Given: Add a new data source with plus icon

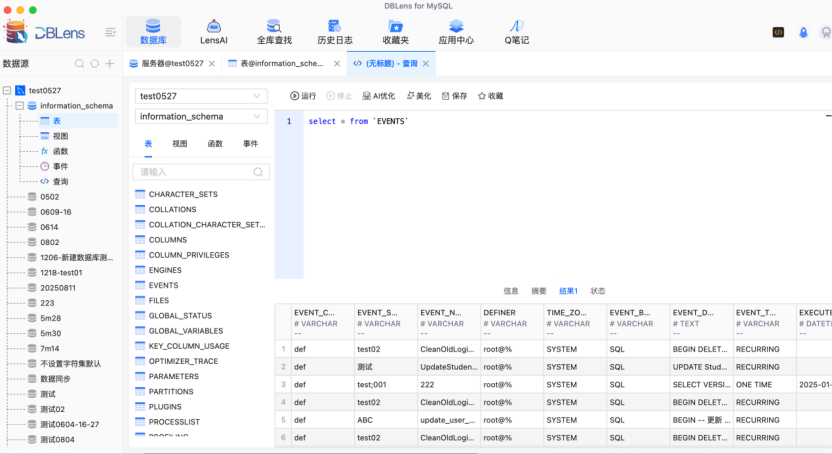Looking at the screenshot, I should [110, 64].
